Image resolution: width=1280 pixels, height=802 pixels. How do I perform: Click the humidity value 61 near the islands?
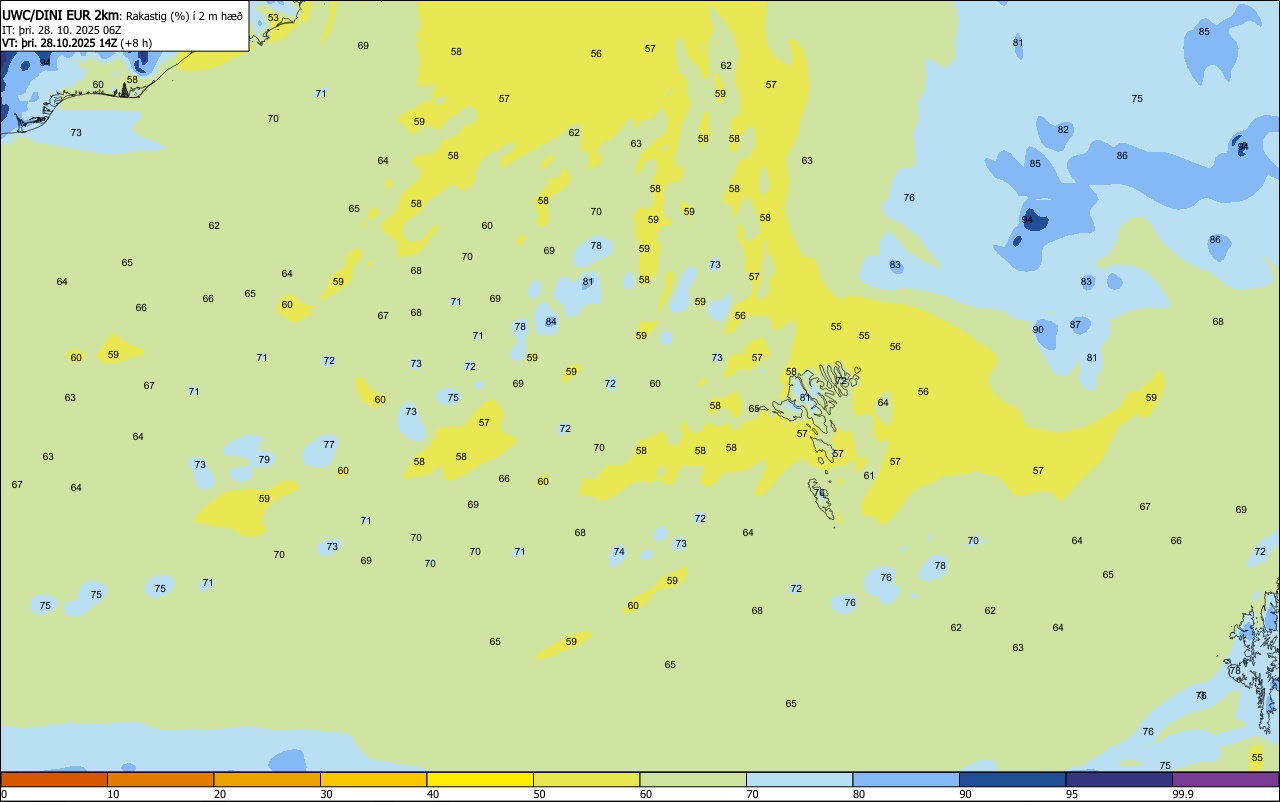(869, 476)
